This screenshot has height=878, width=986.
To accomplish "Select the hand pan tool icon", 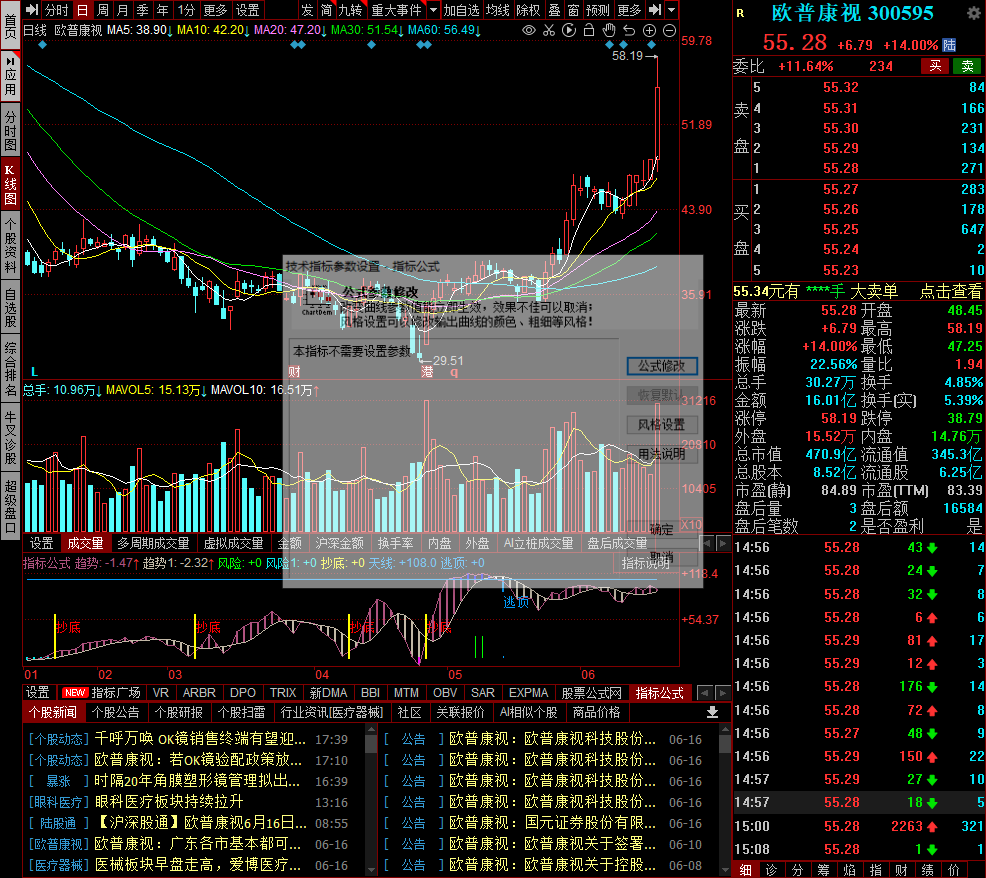I will (x=609, y=30).
